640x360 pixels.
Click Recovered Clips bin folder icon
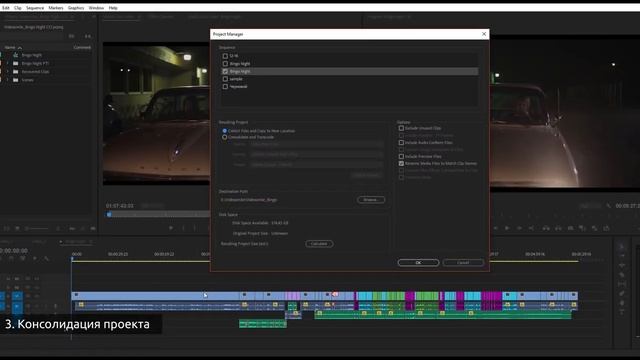tap(16, 72)
